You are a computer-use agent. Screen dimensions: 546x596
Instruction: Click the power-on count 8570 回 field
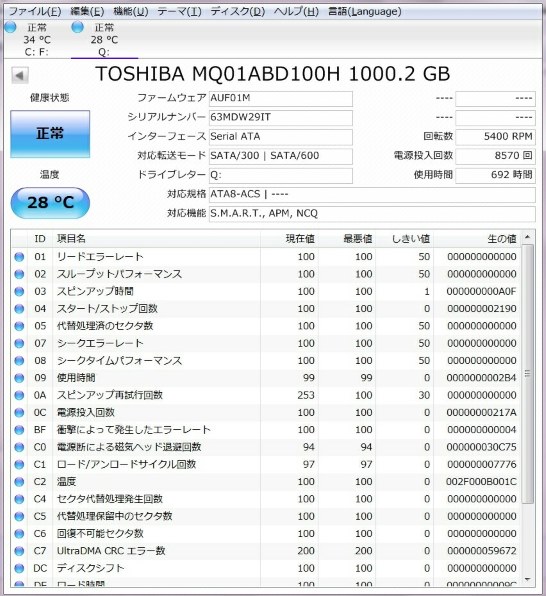(495, 156)
